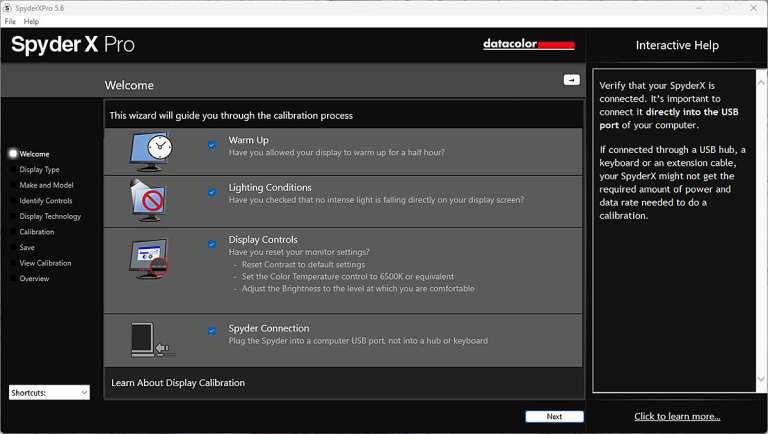The height and width of the screenshot is (434, 768).
Task: Click the Warm Up clock monitor icon
Action: [x=152, y=151]
